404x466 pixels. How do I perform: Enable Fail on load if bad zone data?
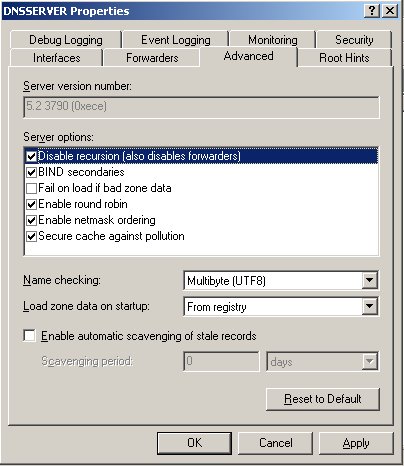pyautogui.click(x=32, y=188)
